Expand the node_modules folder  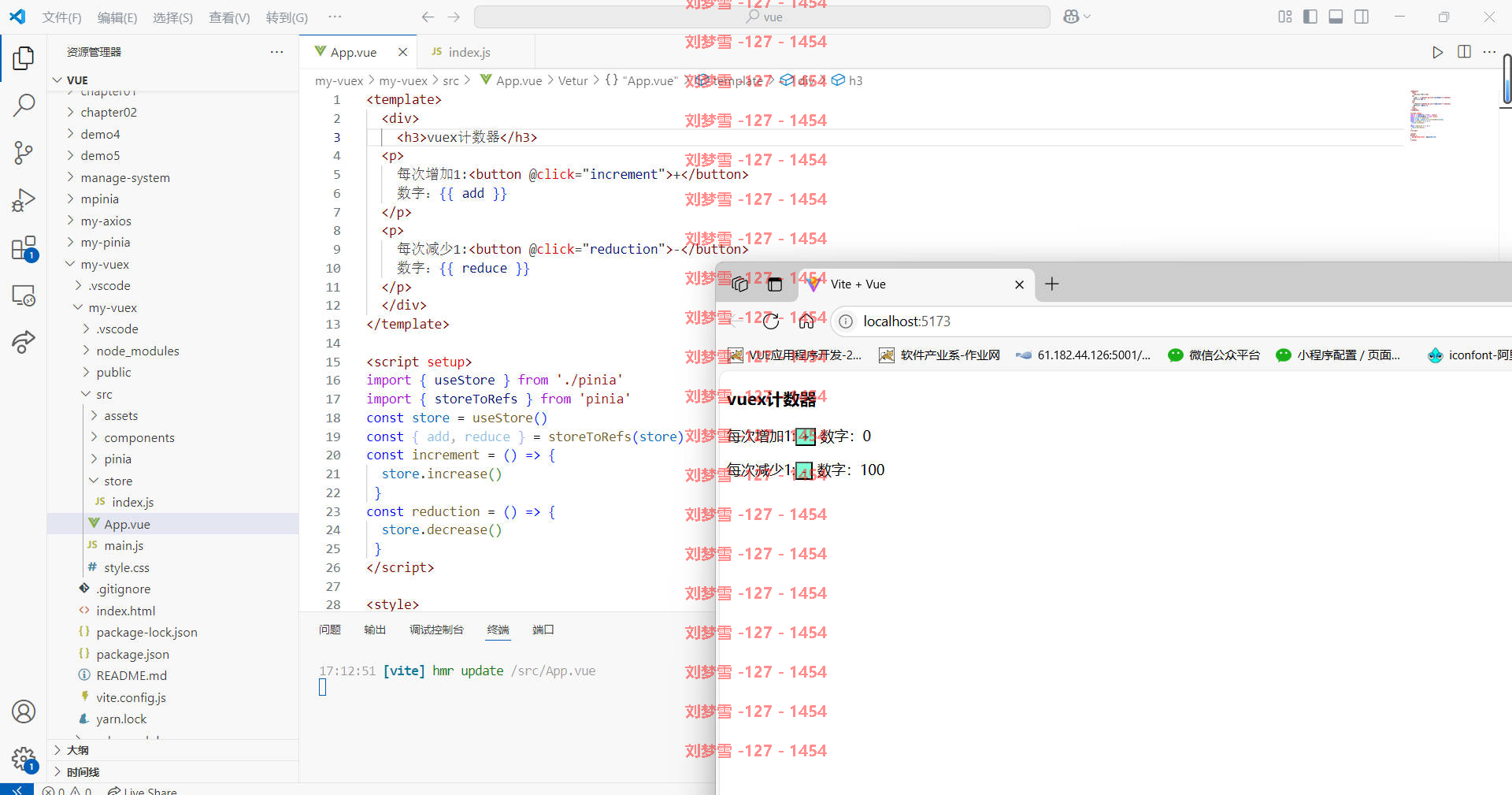point(137,351)
